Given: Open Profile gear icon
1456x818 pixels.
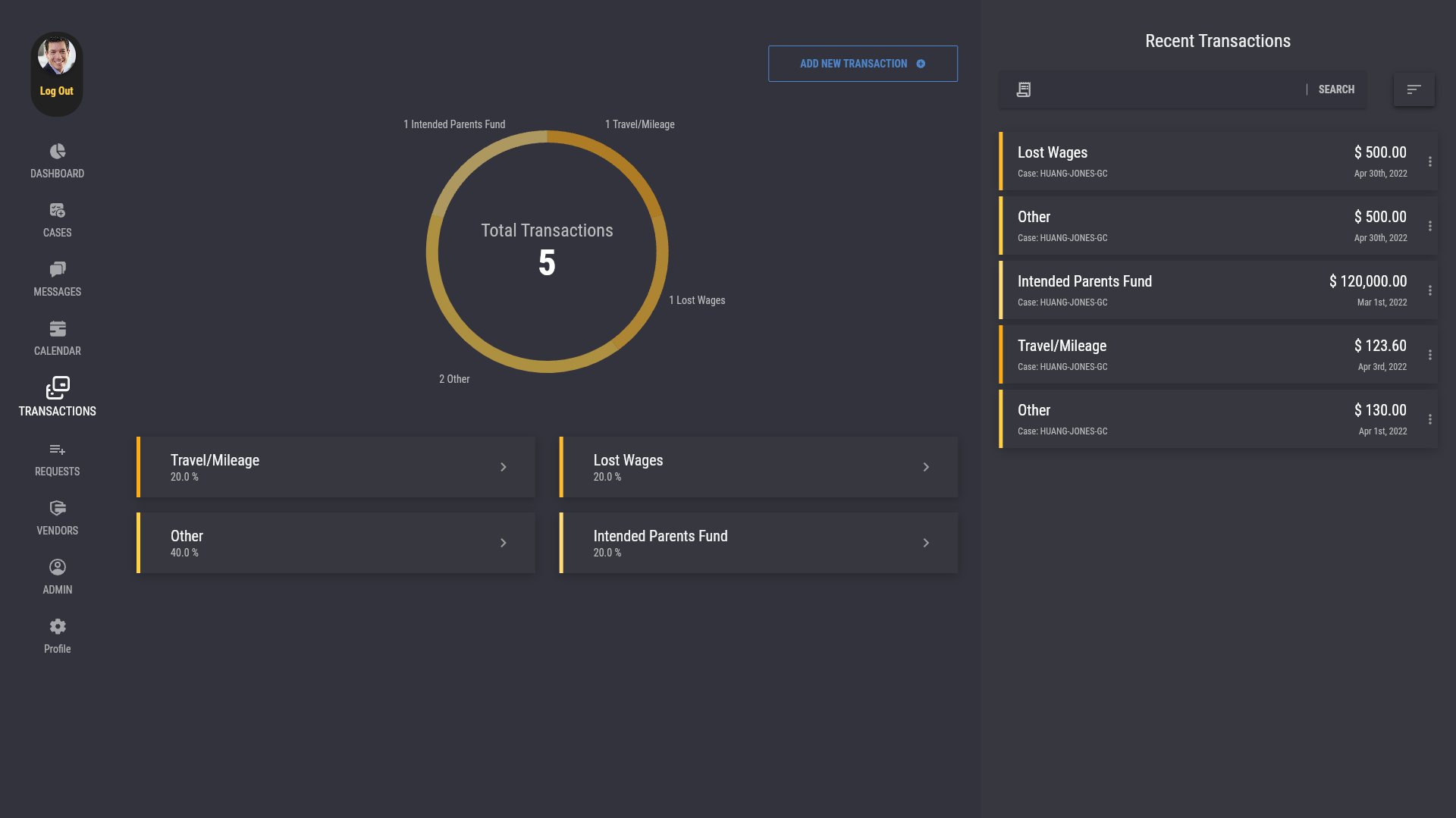Looking at the screenshot, I should [57, 627].
